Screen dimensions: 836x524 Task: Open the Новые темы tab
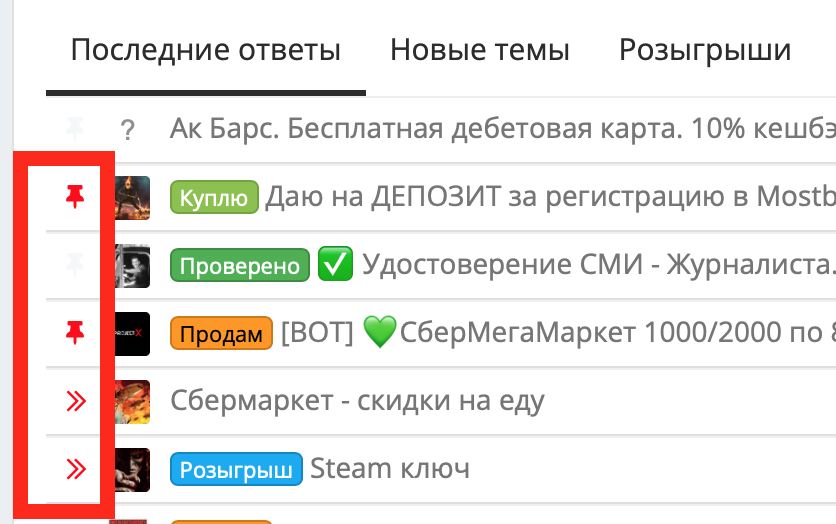pos(480,51)
